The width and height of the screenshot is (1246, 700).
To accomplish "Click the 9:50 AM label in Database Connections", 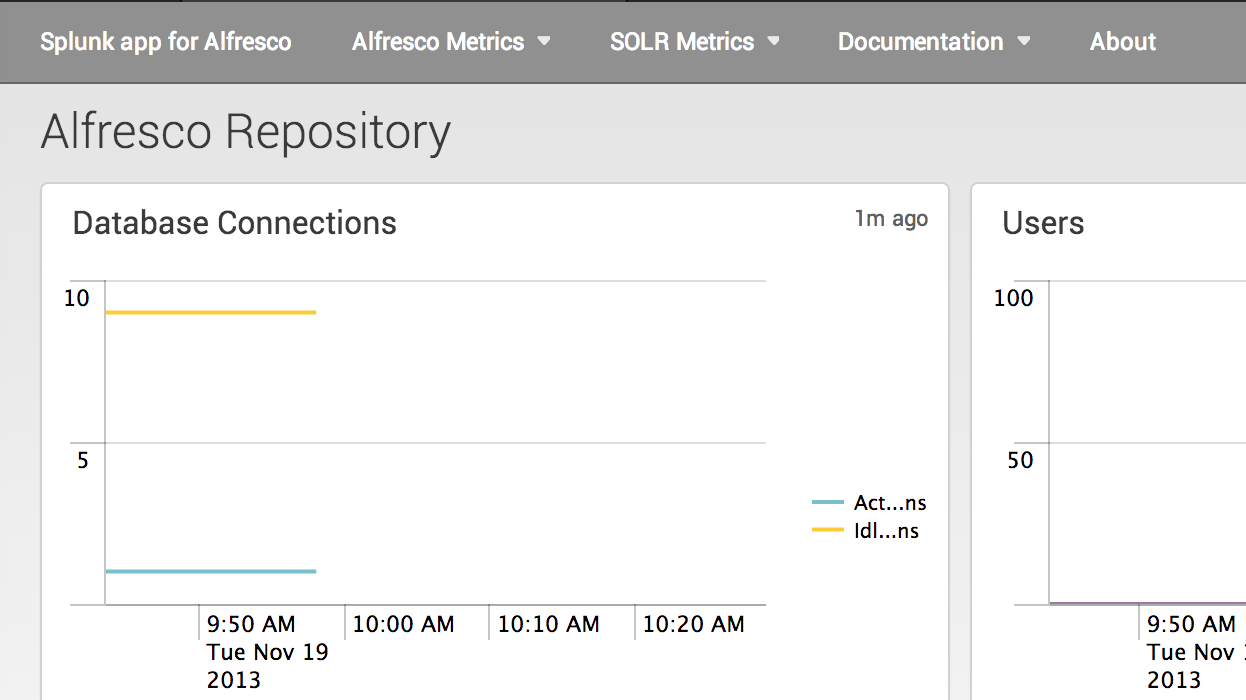I will click(x=251, y=625).
